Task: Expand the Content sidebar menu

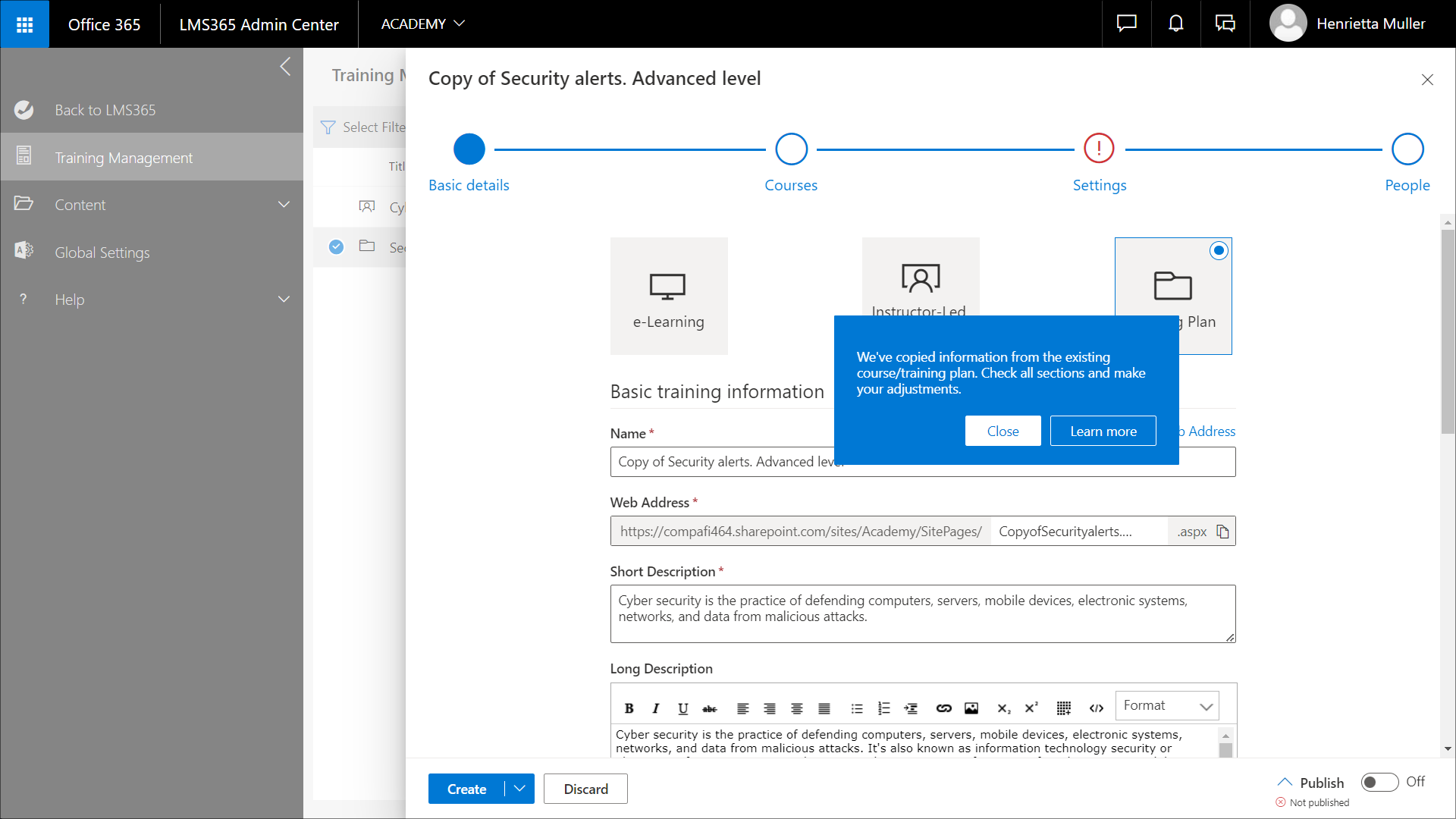Action: [284, 205]
